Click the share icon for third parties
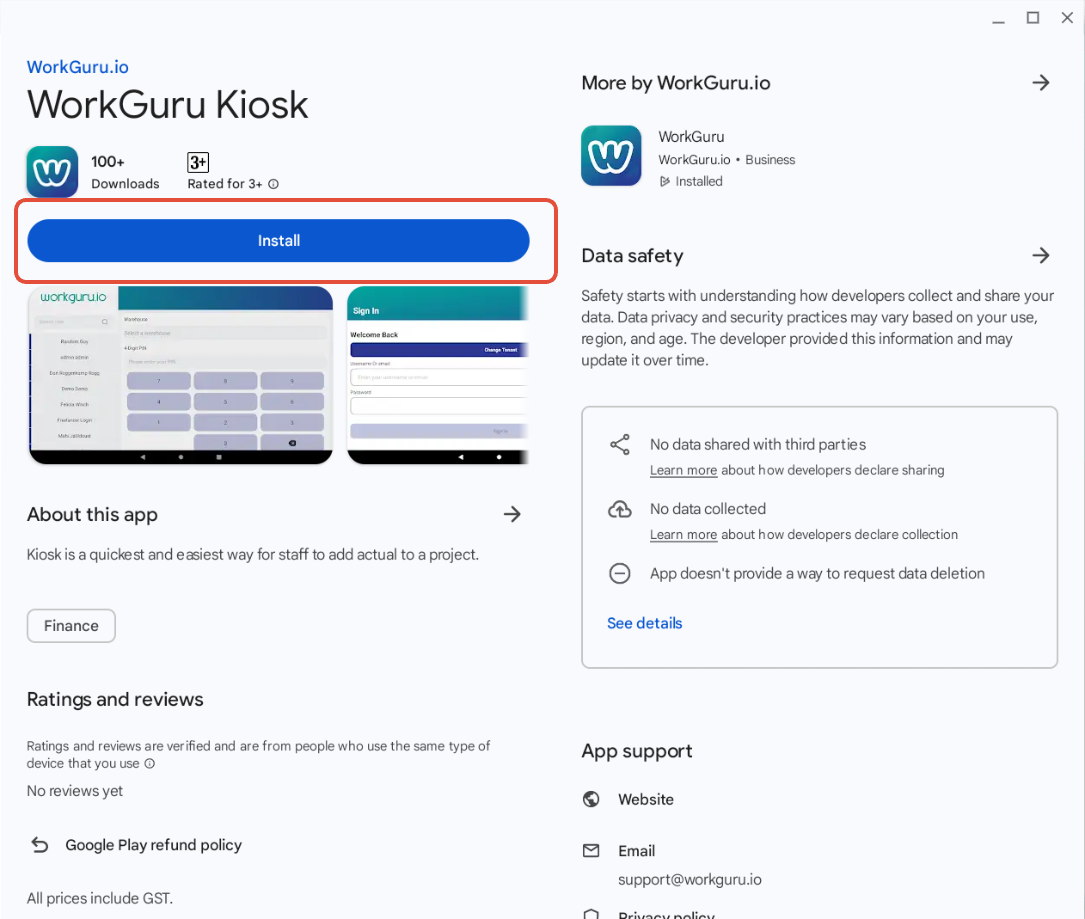1085x919 pixels. 619,444
